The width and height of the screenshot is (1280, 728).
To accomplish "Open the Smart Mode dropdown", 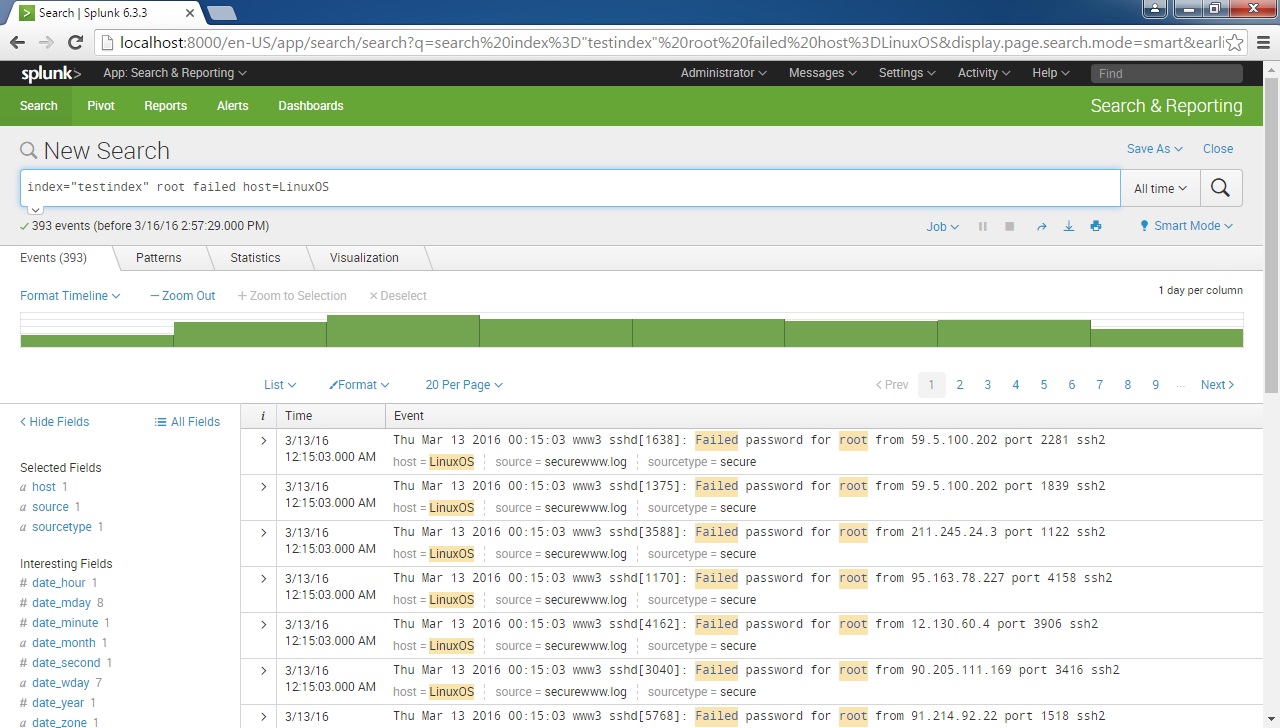I will (1185, 226).
